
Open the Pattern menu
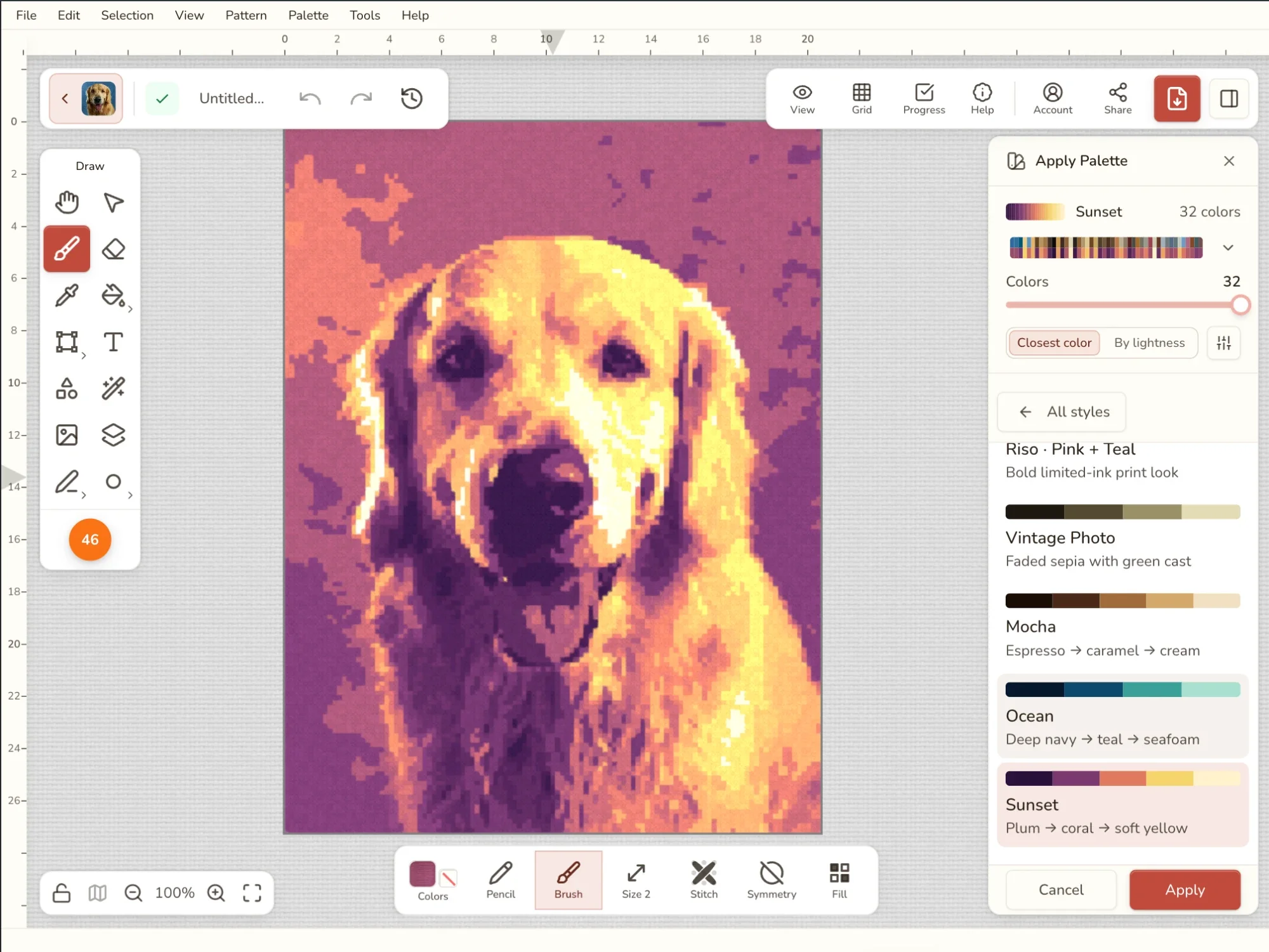click(x=246, y=15)
